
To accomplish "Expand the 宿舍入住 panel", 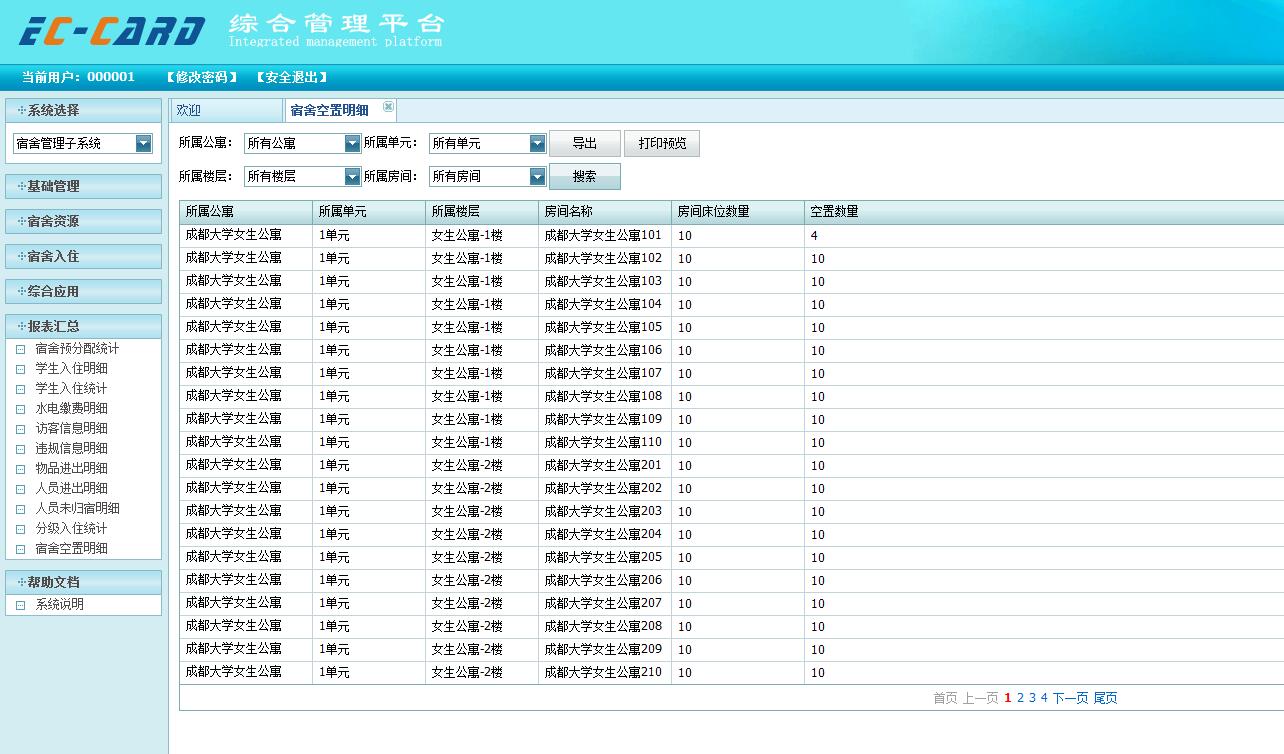I will pos(83,256).
